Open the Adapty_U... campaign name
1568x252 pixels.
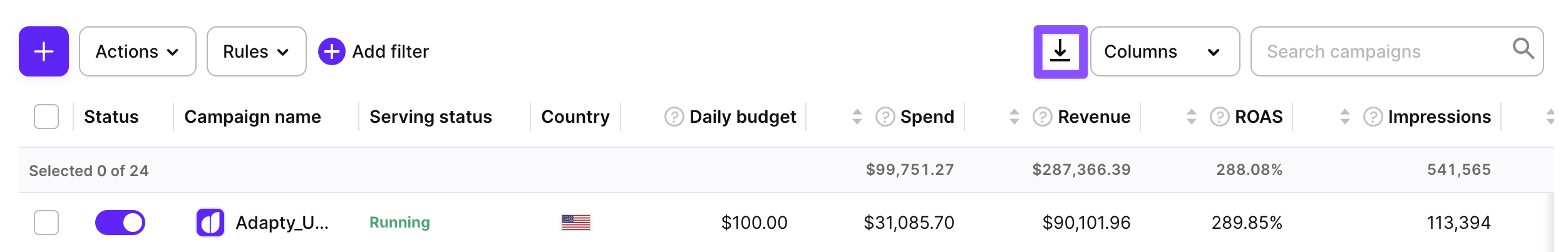[x=282, y=223]
